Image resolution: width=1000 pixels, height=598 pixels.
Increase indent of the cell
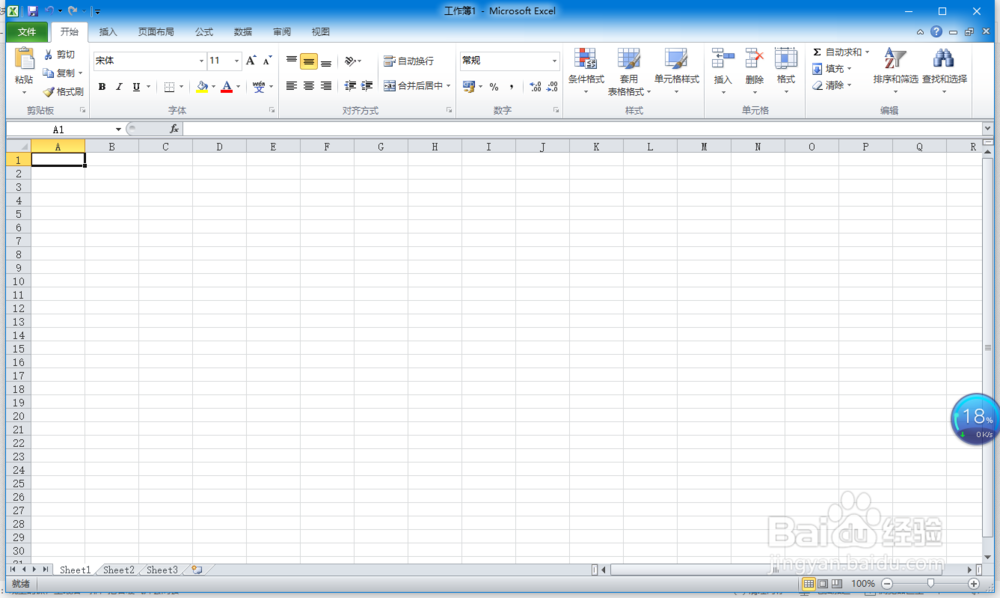click(367, 86)
